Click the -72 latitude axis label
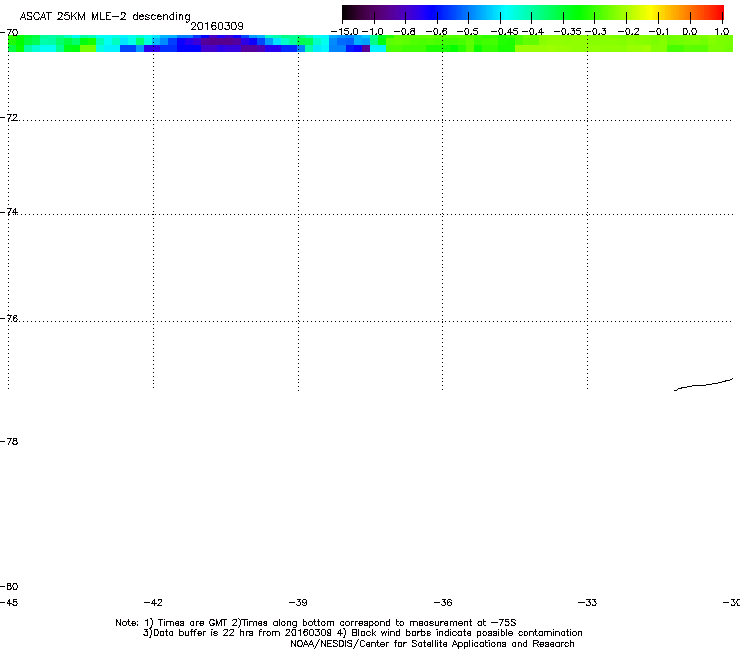Image resolution: width=740 pixels, height=650 pixels. click(9, 117)
